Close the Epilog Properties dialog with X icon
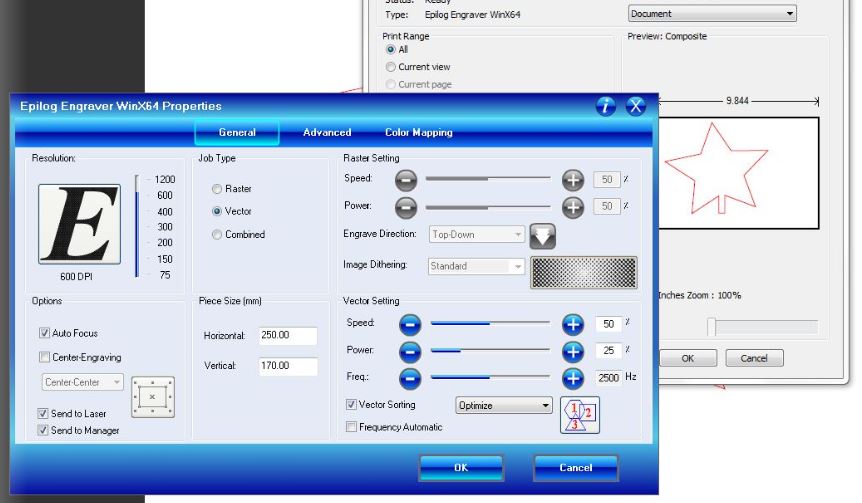Screen dimensions: 862x503 coord(636,106)
